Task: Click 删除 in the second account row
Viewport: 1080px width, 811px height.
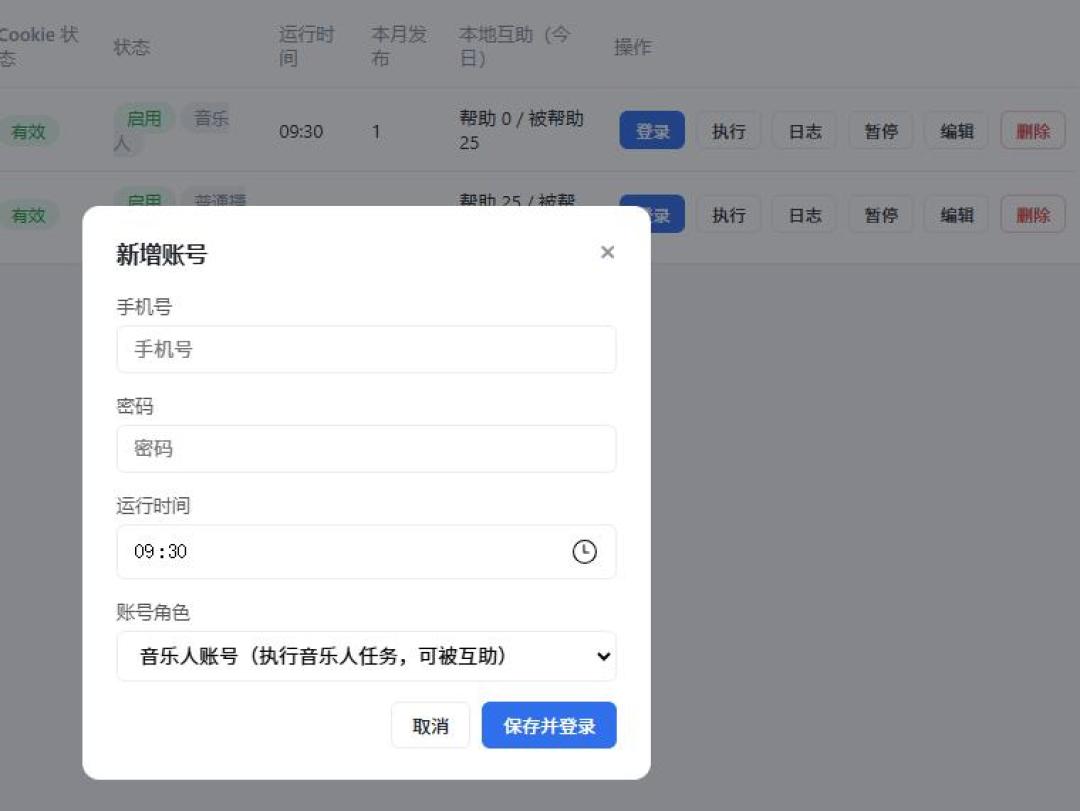Action: pos(1033,214)
